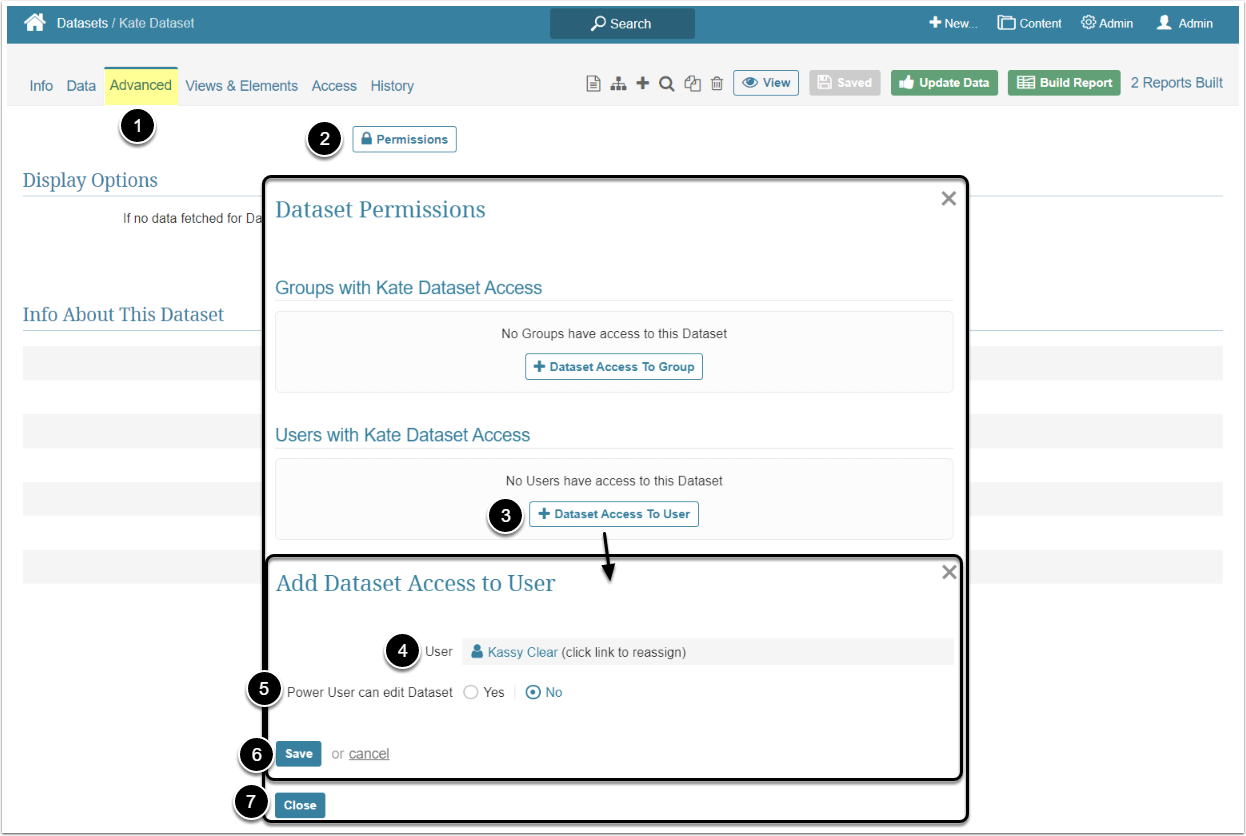Viewport: 1246px width, 836px height.
Task: Save the user dataset access
Action: point(299,754)
